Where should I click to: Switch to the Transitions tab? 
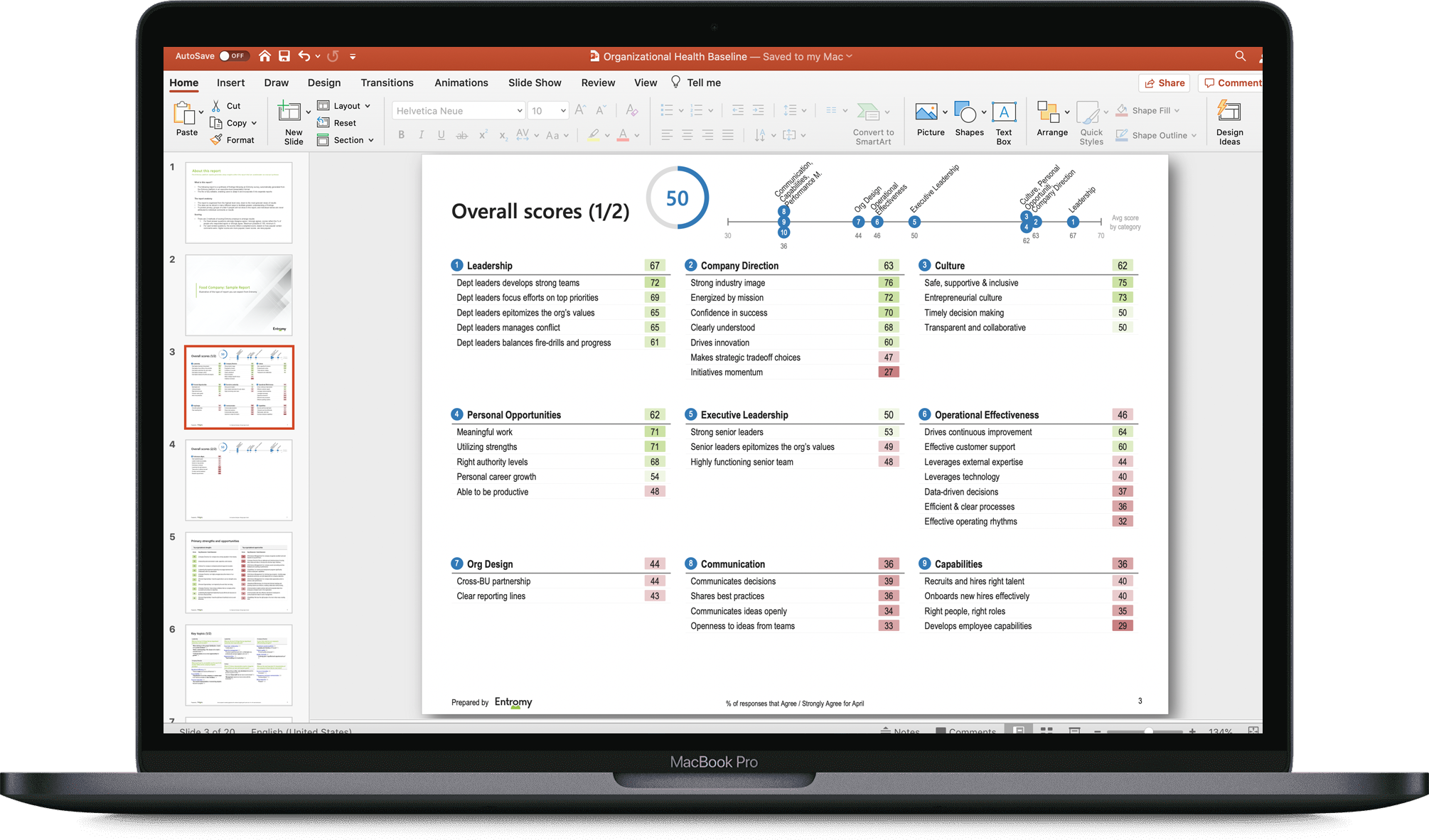pyautogui.click(x=387, y=82)
